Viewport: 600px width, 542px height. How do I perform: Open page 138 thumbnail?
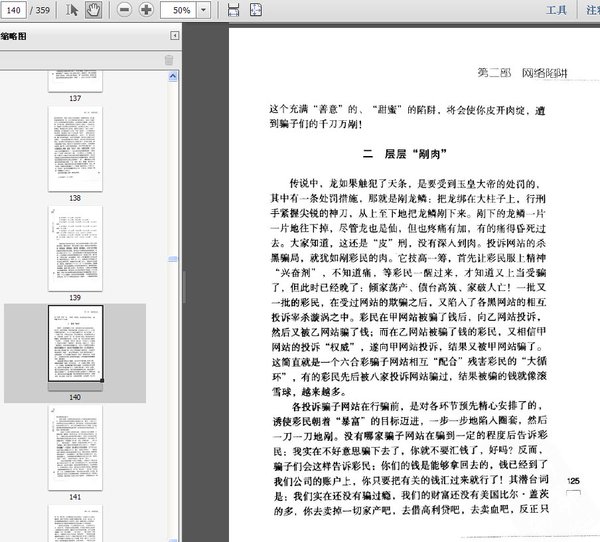coord(75,149)
